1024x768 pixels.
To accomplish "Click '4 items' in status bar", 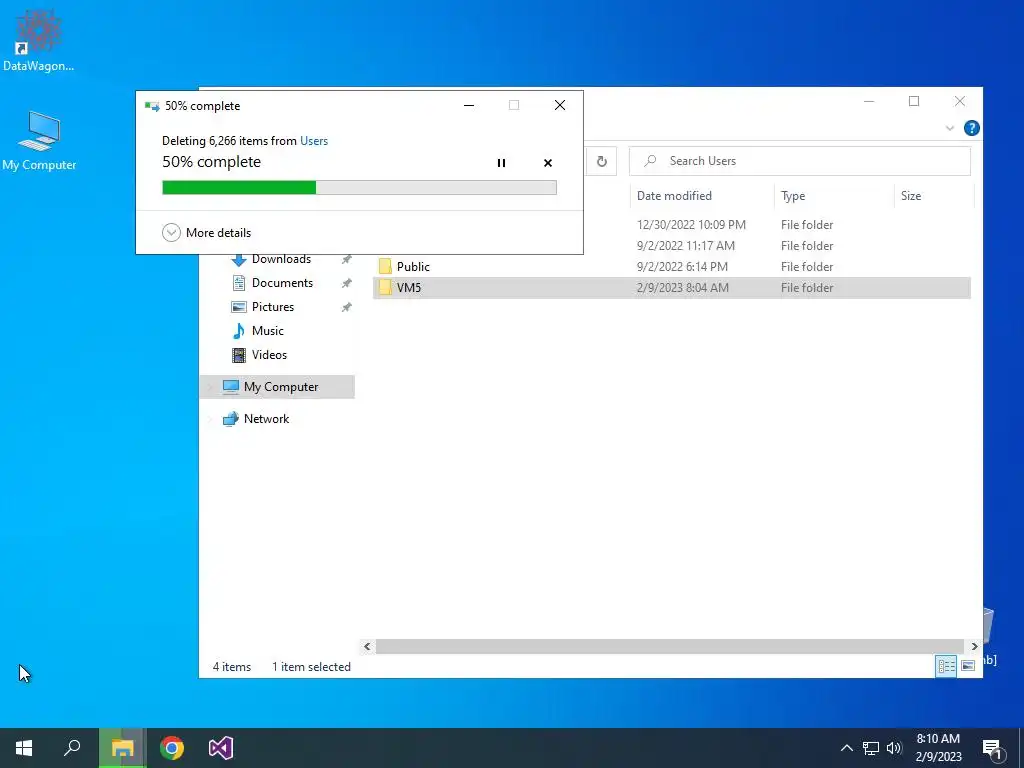I will (232, 667).
